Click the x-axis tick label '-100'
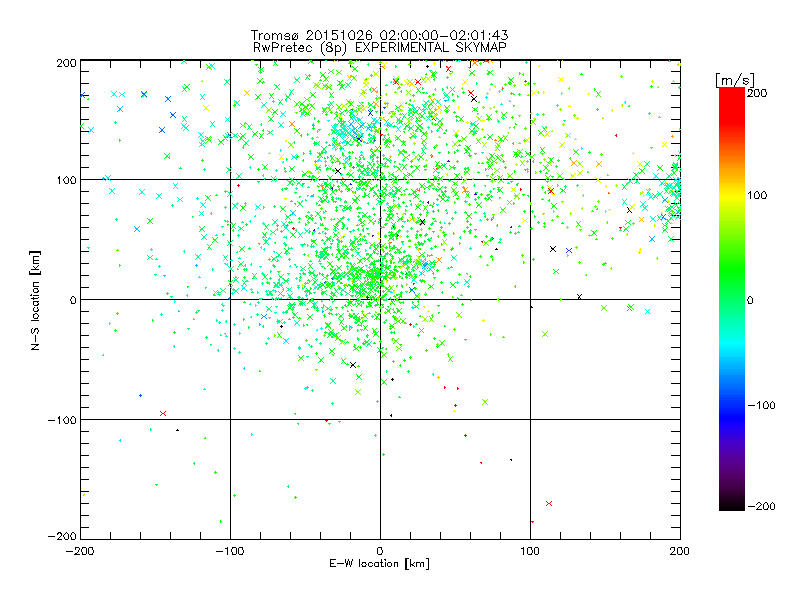 230,551
